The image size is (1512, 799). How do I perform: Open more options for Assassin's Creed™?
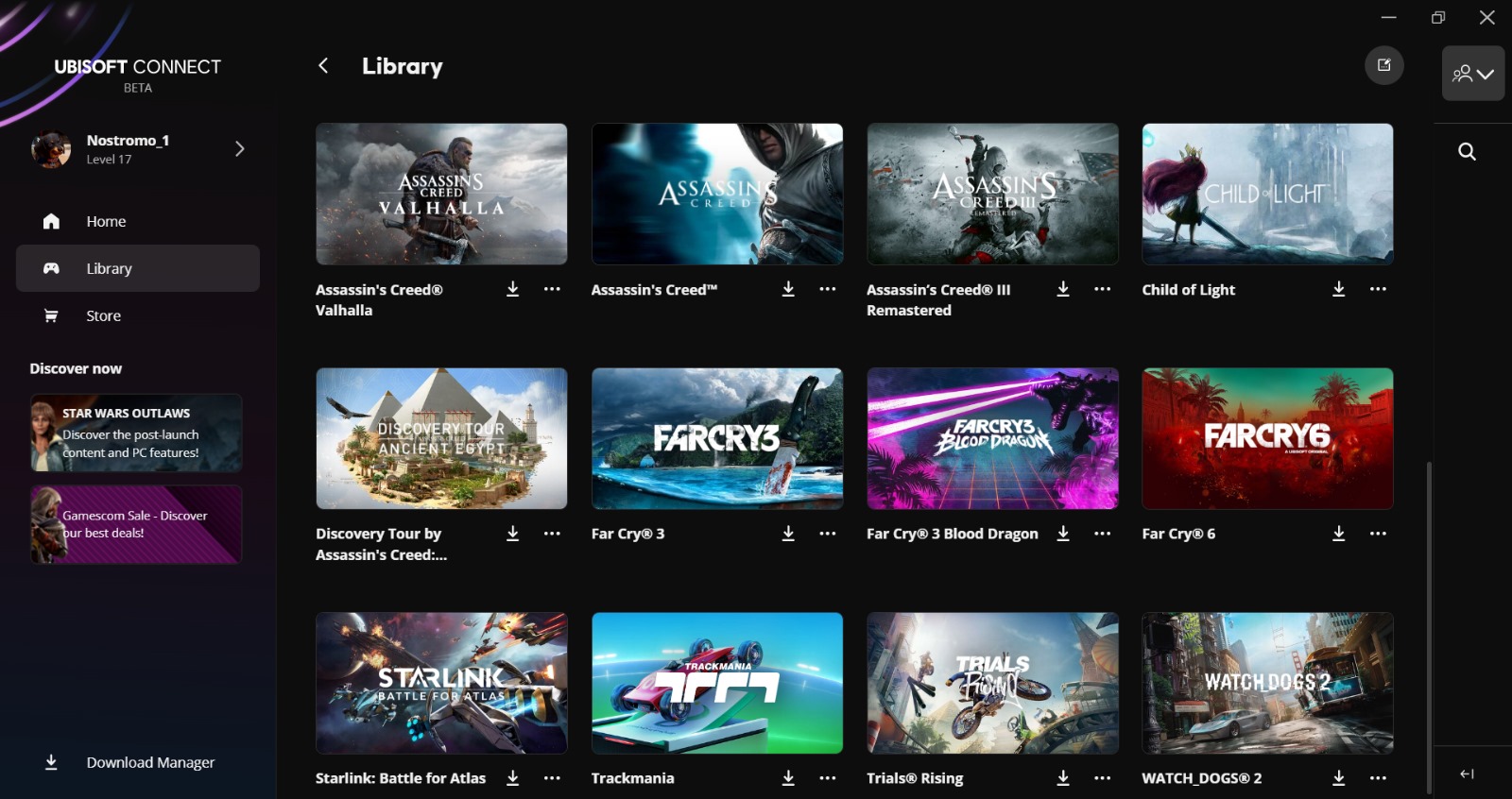tap(828, 289)
